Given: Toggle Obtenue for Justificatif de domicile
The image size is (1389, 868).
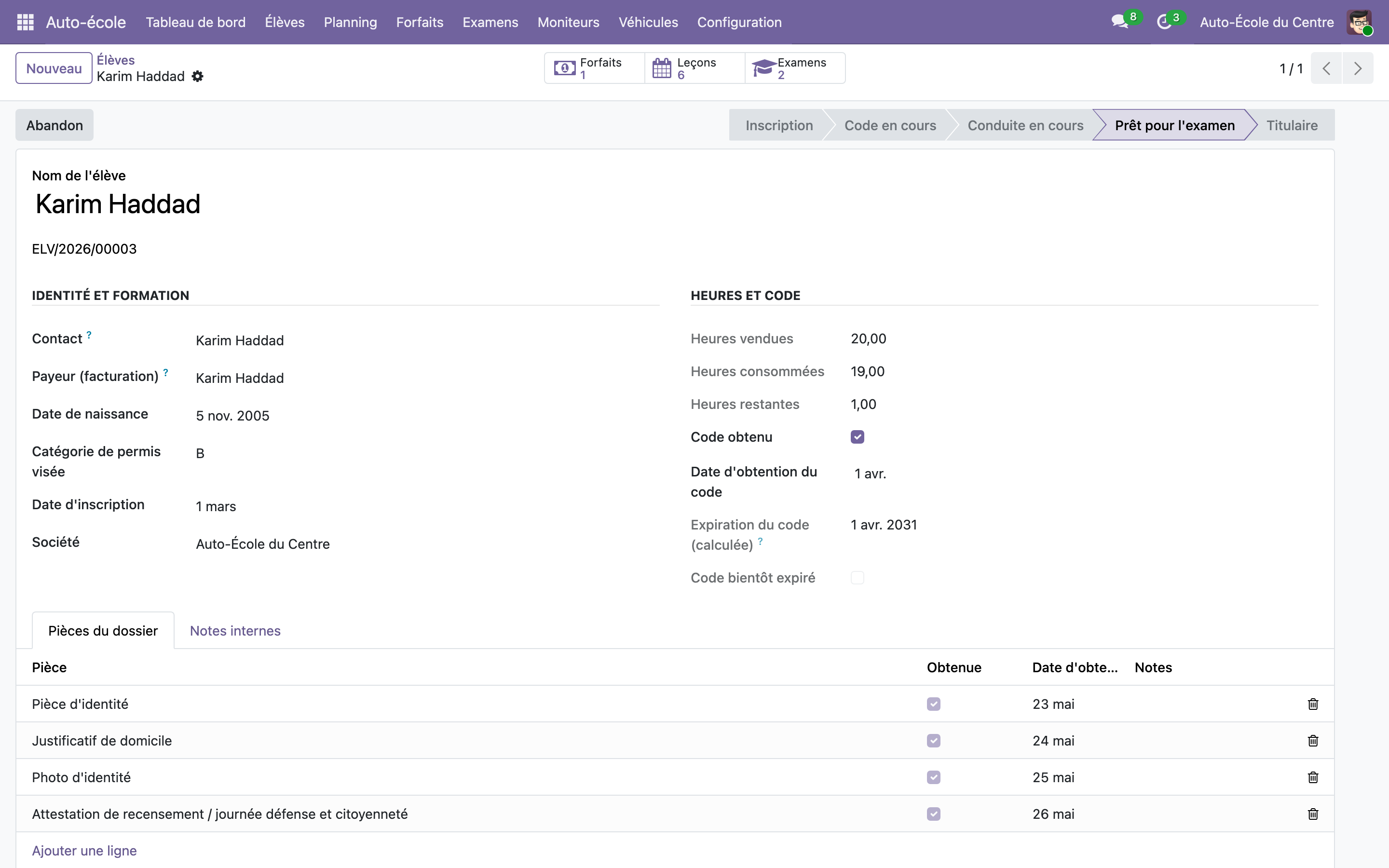Looking at the screenshot, I should [933, 741].
